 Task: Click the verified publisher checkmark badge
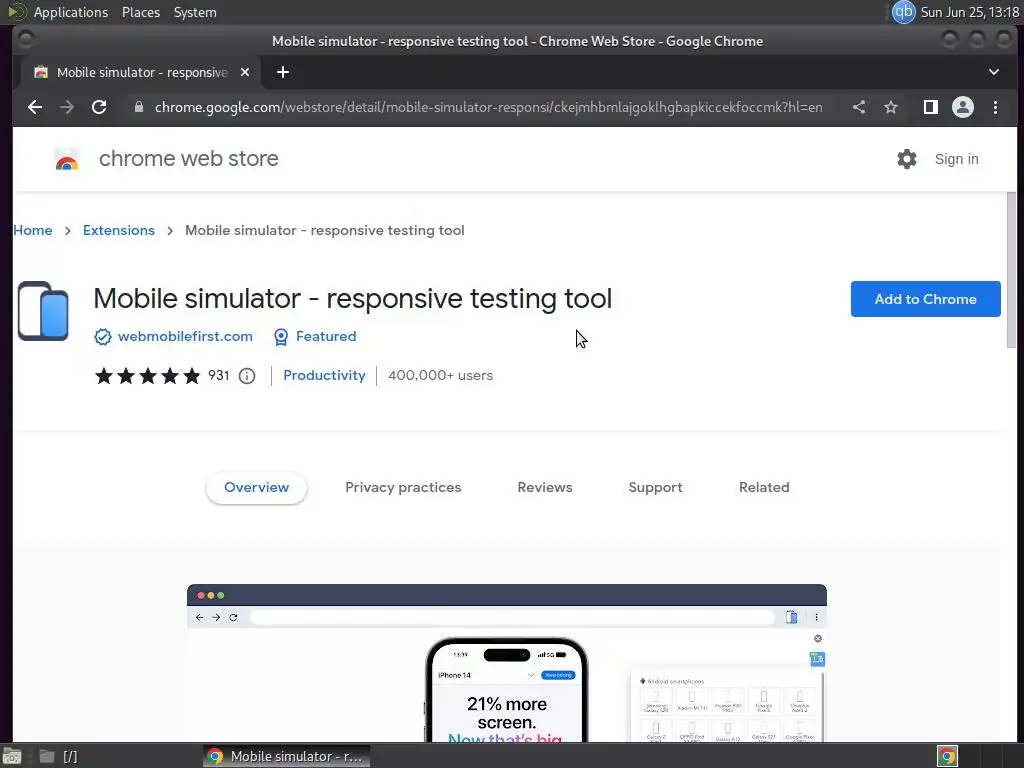click(x=103, y=336)
